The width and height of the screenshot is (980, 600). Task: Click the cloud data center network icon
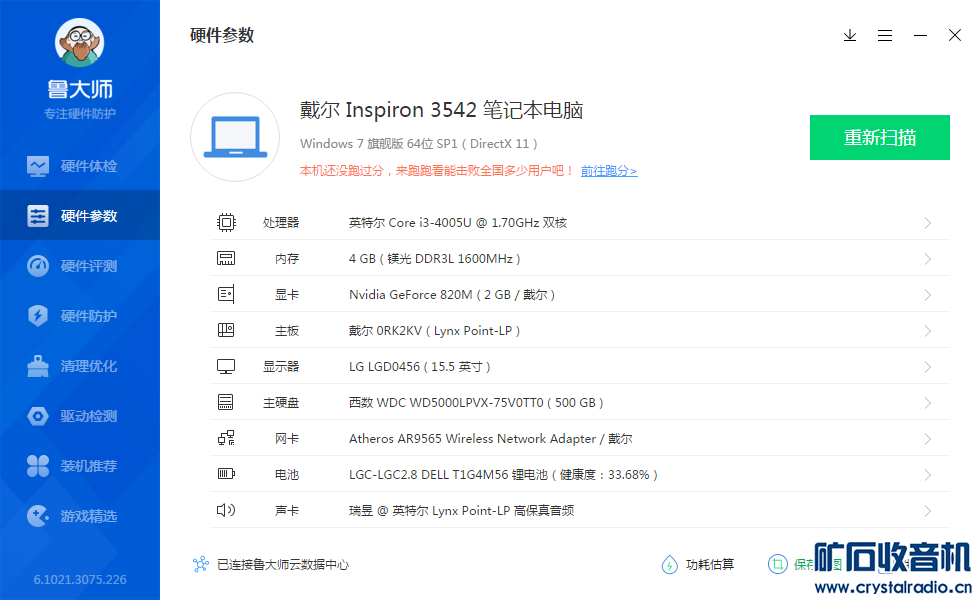pyautogui.click(x=201, y=564)
